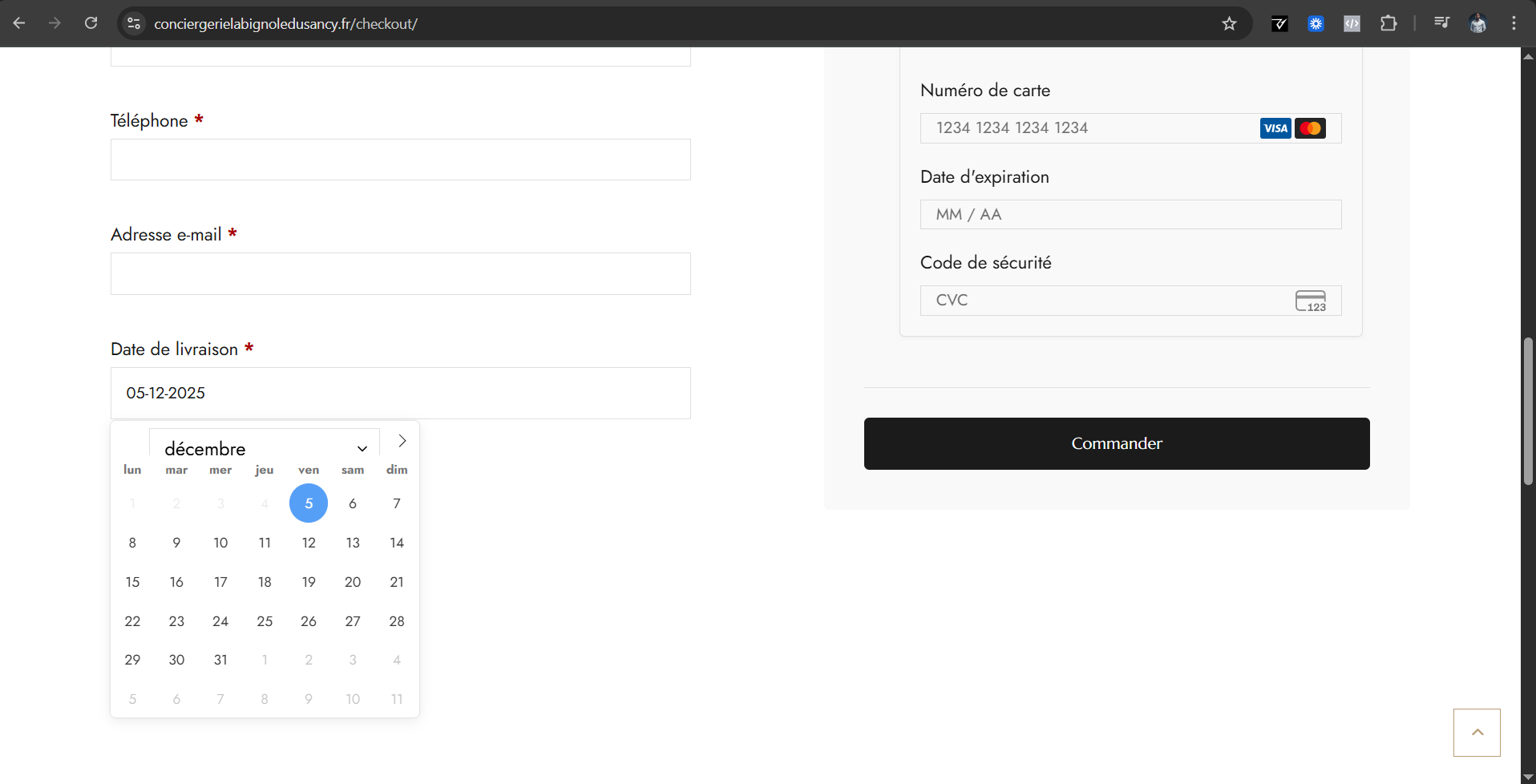Choose December 15 as delivery date

click(x=132, y=582)
